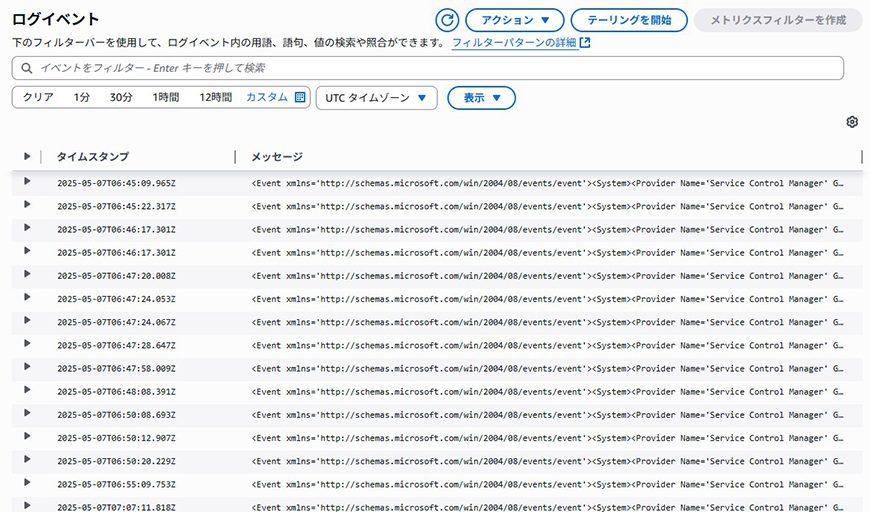The image size is (870, 516).
Task: Select the 1分 time range
Action: [82, 97]
